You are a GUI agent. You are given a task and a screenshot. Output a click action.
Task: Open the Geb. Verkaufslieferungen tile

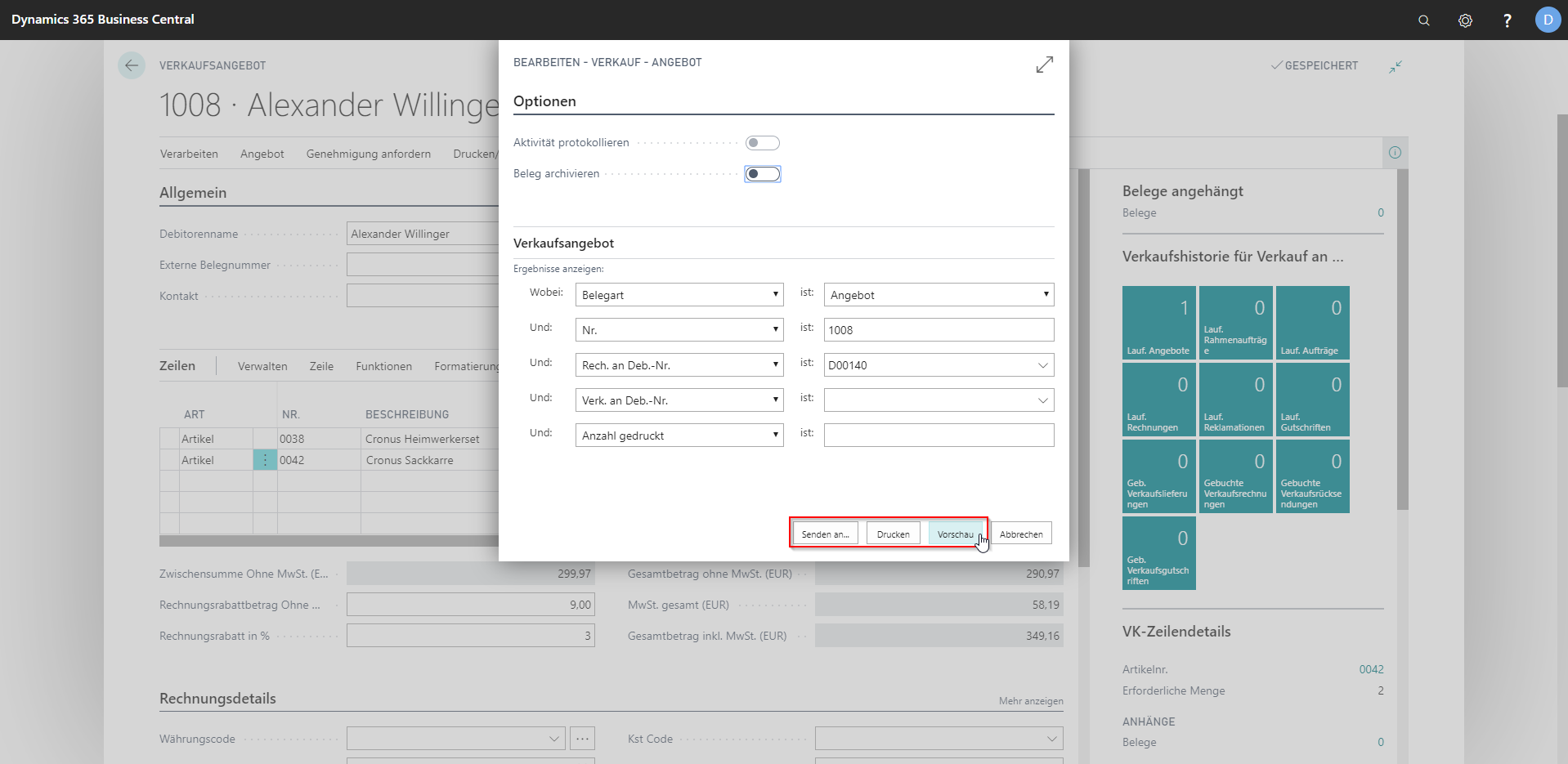pyautogui.click(x=1158, y=476)
